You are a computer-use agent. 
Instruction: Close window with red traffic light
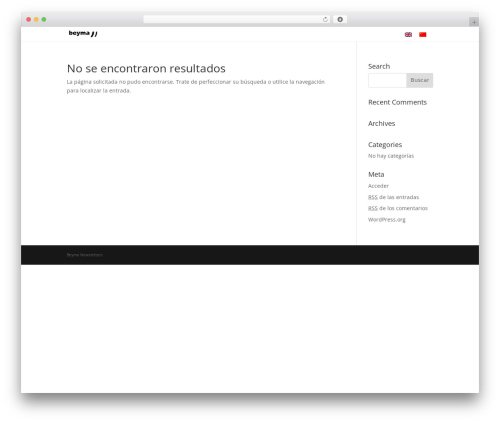pos(29,19)
